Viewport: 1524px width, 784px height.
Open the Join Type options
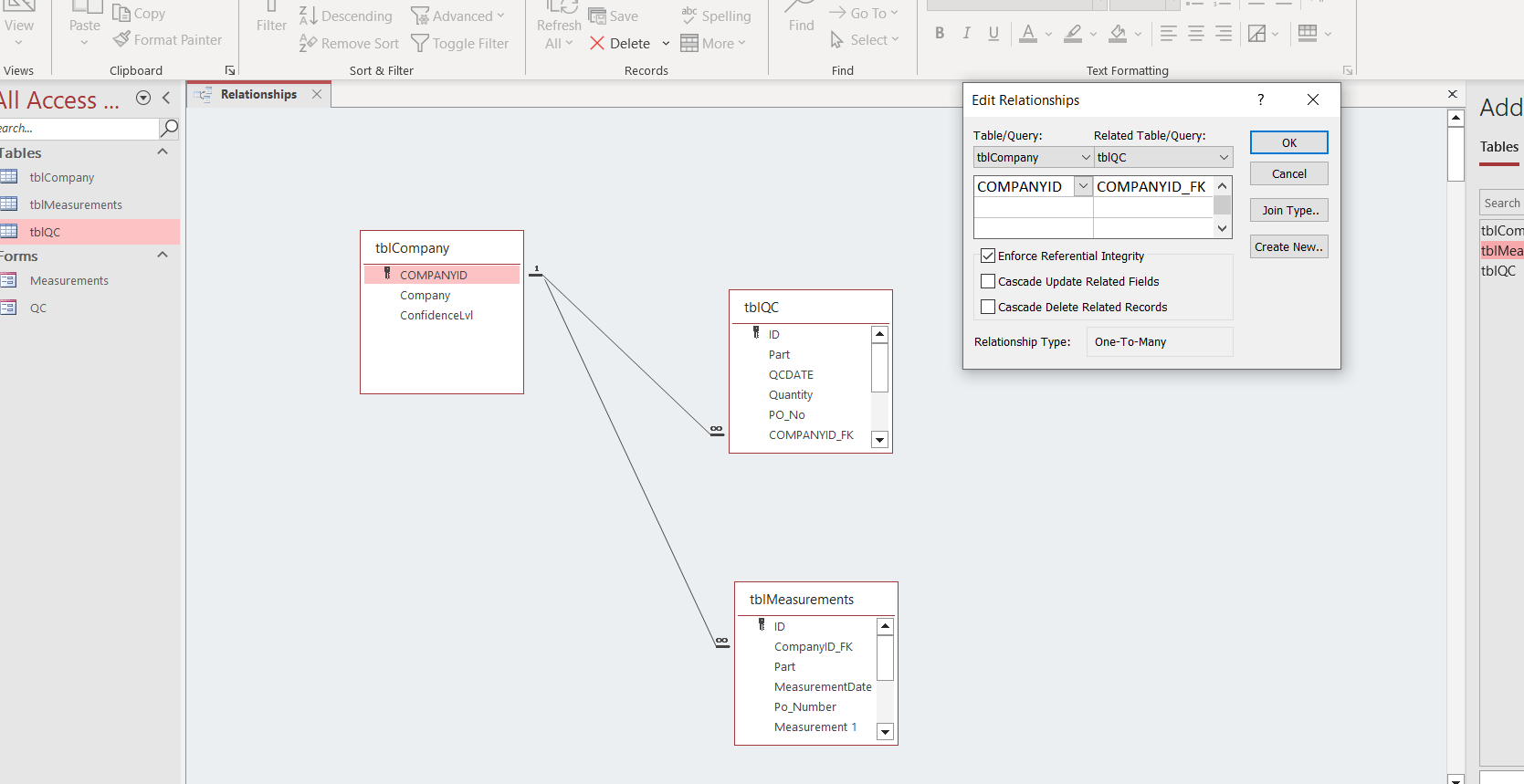tap(1289, 210)
